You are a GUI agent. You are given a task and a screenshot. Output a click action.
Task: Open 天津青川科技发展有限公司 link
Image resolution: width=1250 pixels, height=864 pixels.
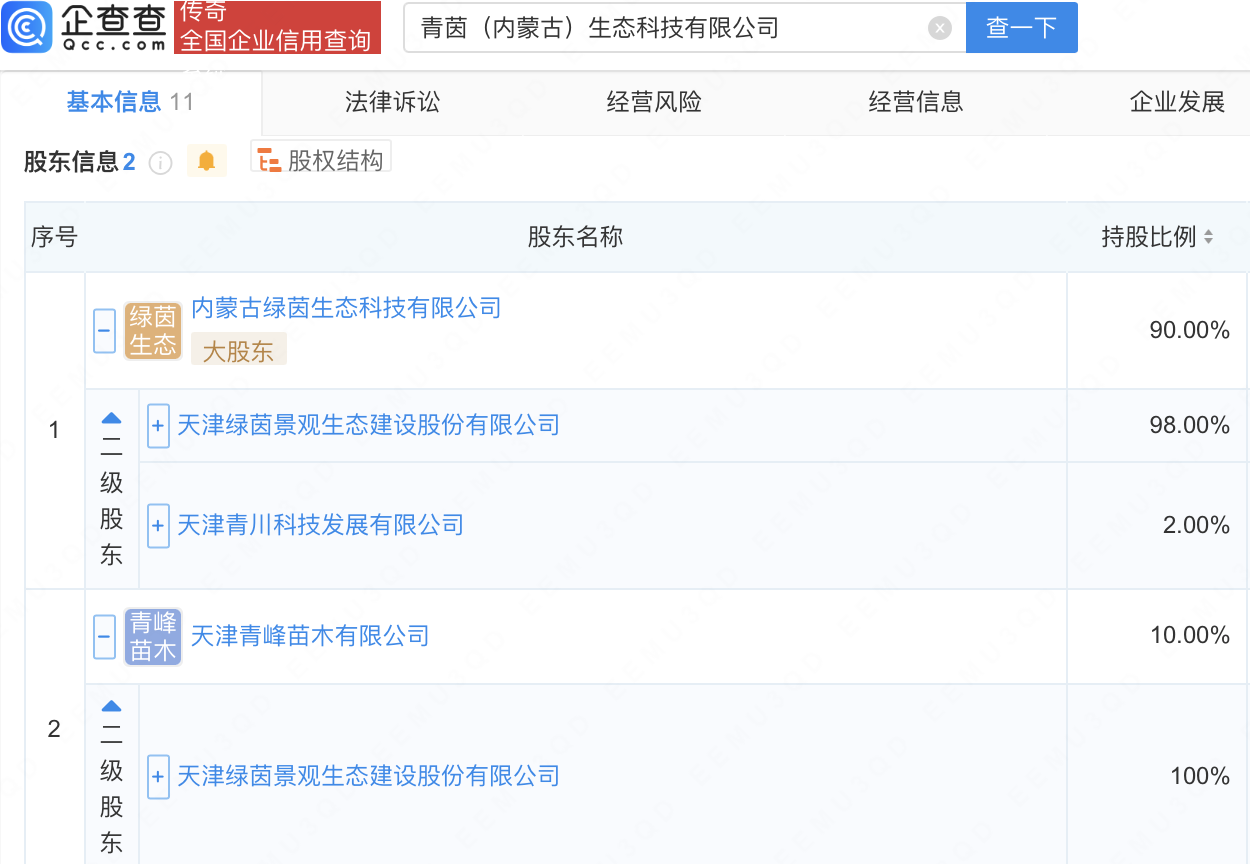[320, 525]
